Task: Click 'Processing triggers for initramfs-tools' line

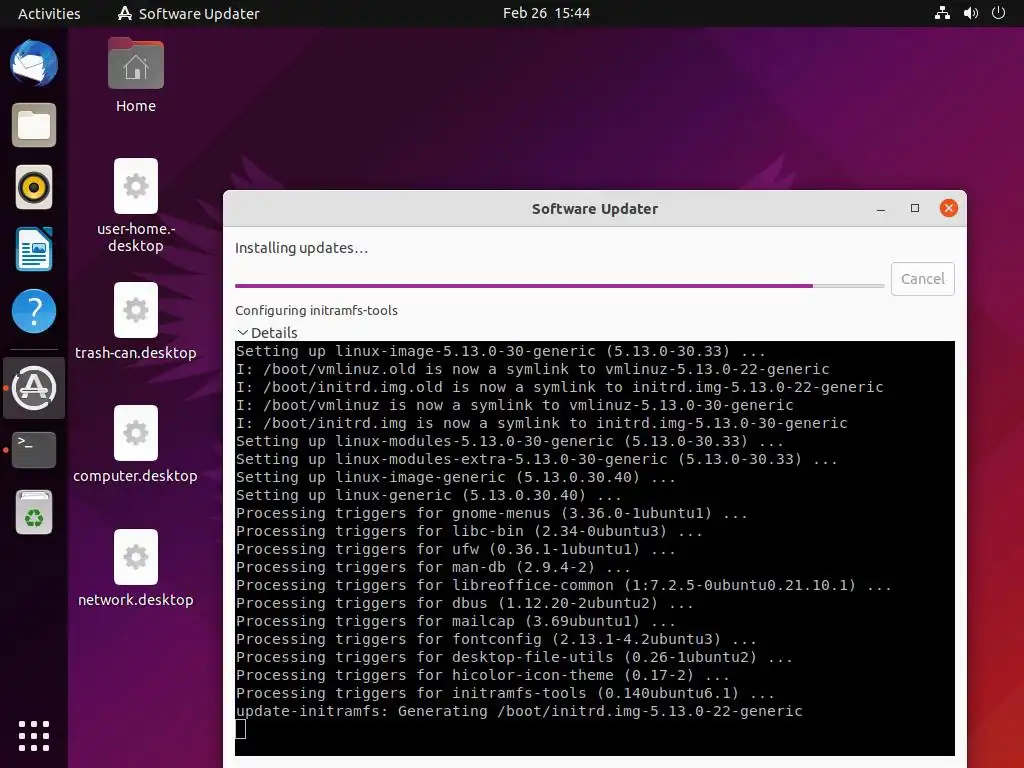Action: tap(505, 693)
